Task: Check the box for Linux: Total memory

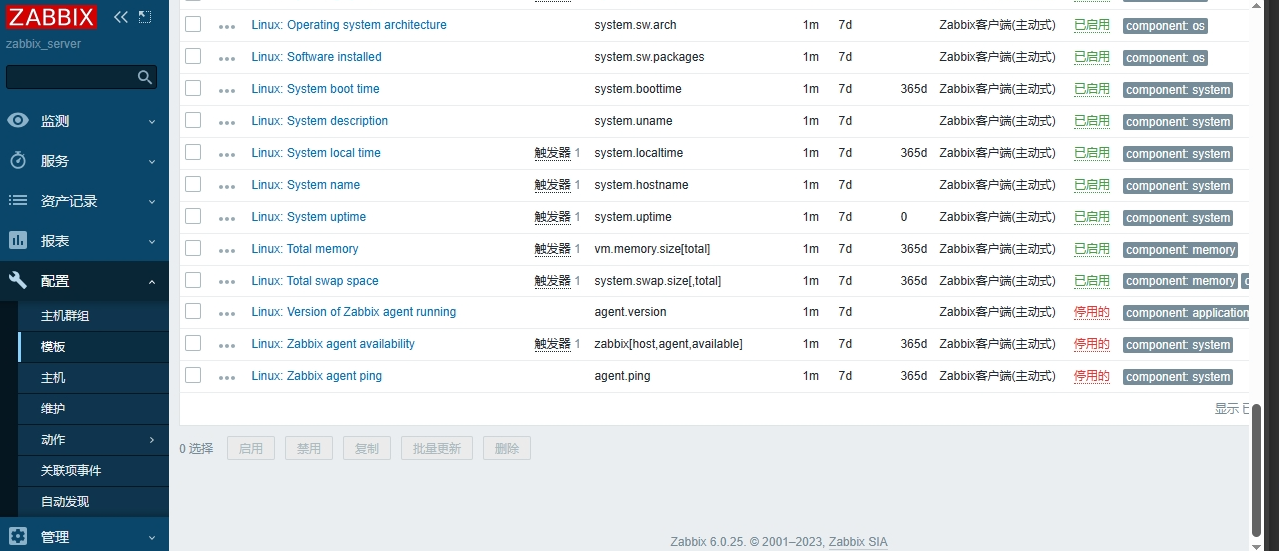Action: click(193, 248)
